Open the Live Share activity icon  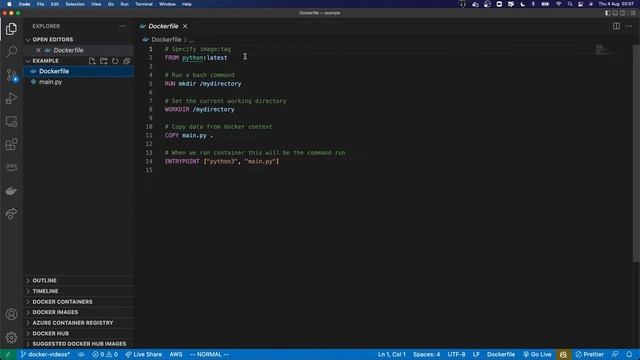[11, 213]
